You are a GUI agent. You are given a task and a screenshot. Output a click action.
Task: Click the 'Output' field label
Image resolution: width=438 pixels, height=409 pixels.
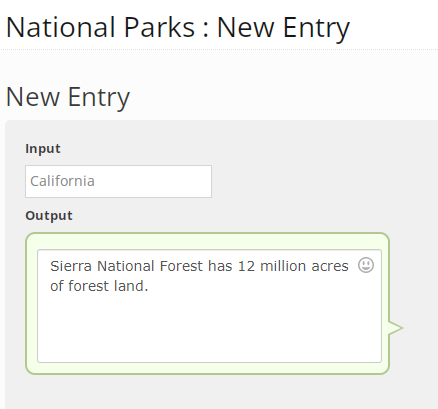tap(49, 216)
